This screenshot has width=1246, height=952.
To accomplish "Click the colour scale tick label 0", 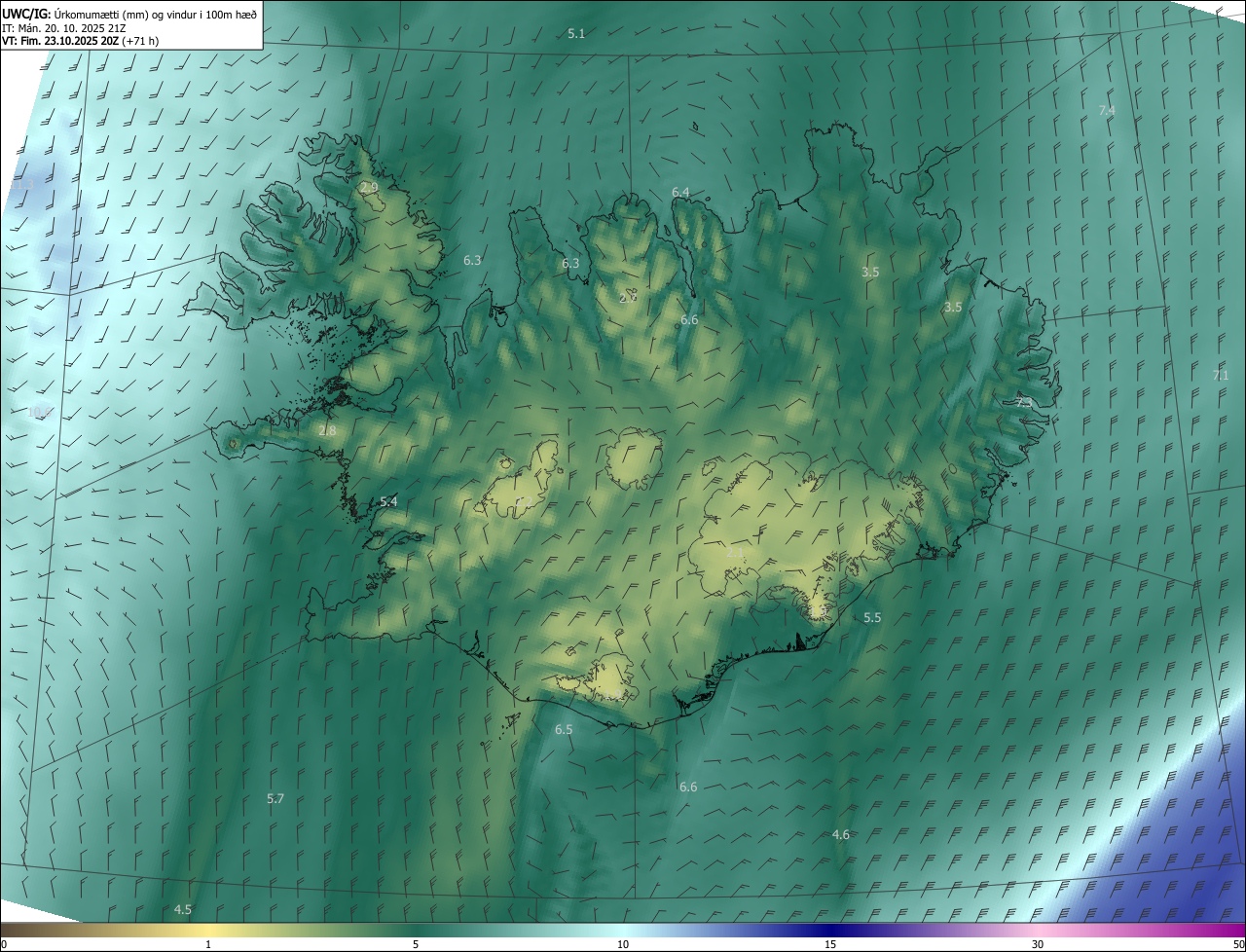I will [x=4, y=945].
